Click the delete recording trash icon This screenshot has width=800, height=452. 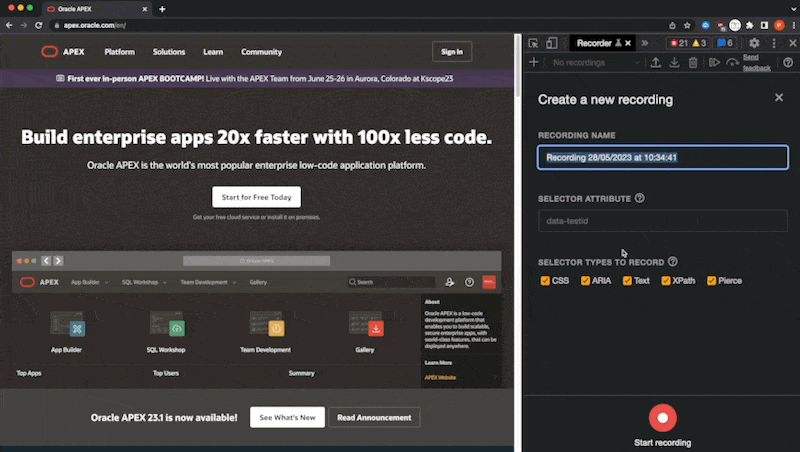coord(693,62)
